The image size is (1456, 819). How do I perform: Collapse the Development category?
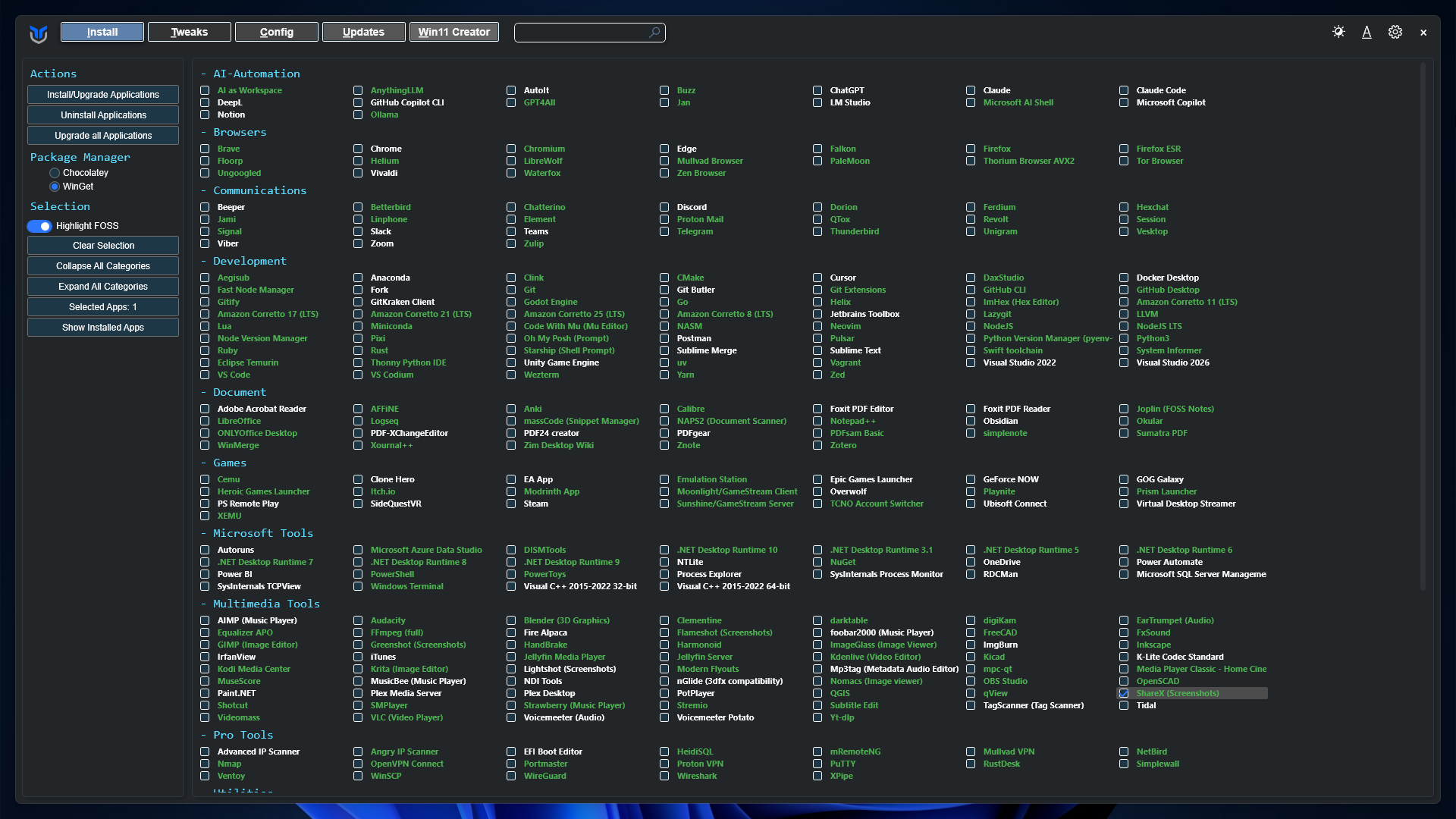coord(243,261)
